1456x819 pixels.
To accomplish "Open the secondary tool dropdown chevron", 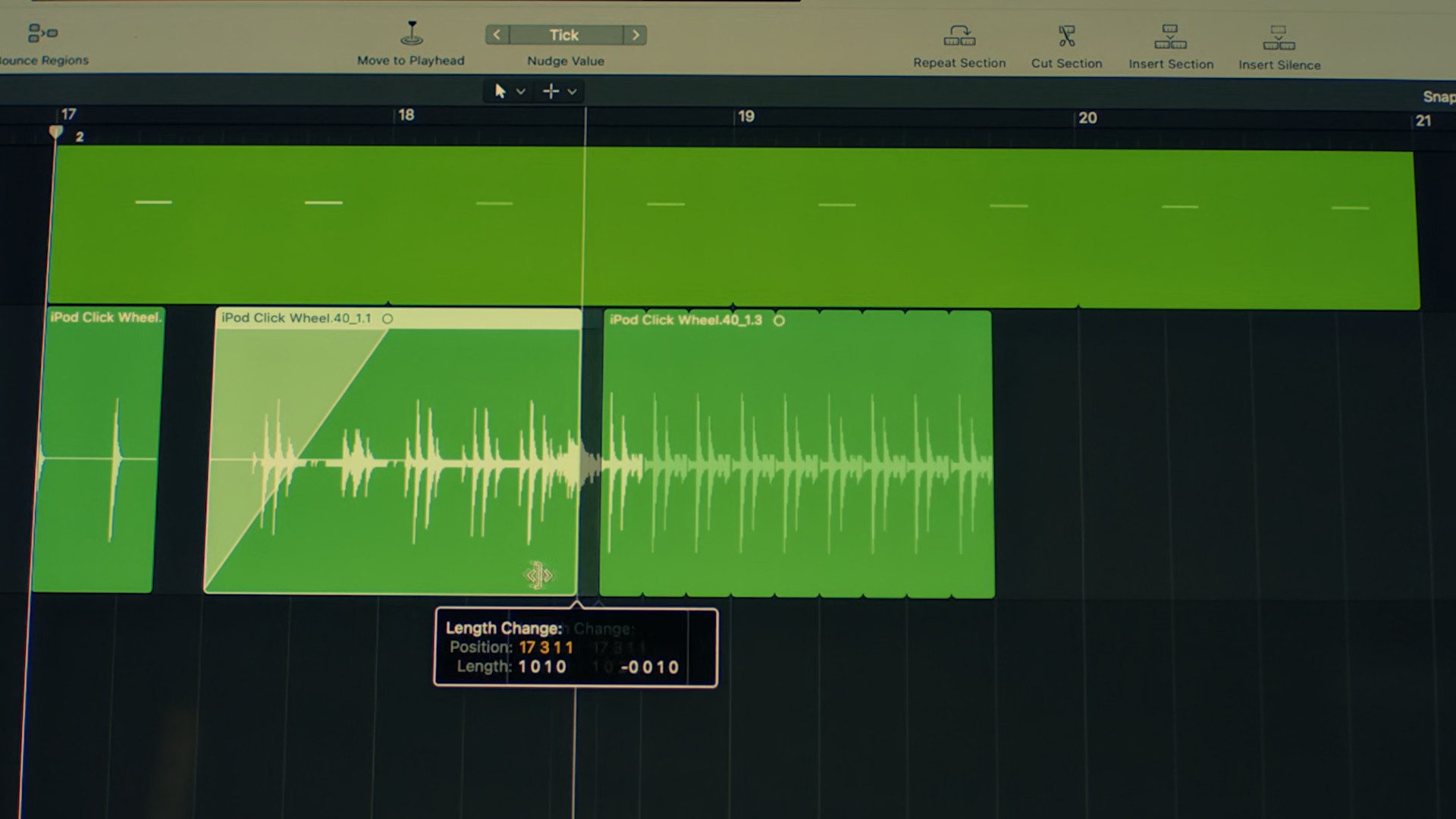I will pos(572,91).
